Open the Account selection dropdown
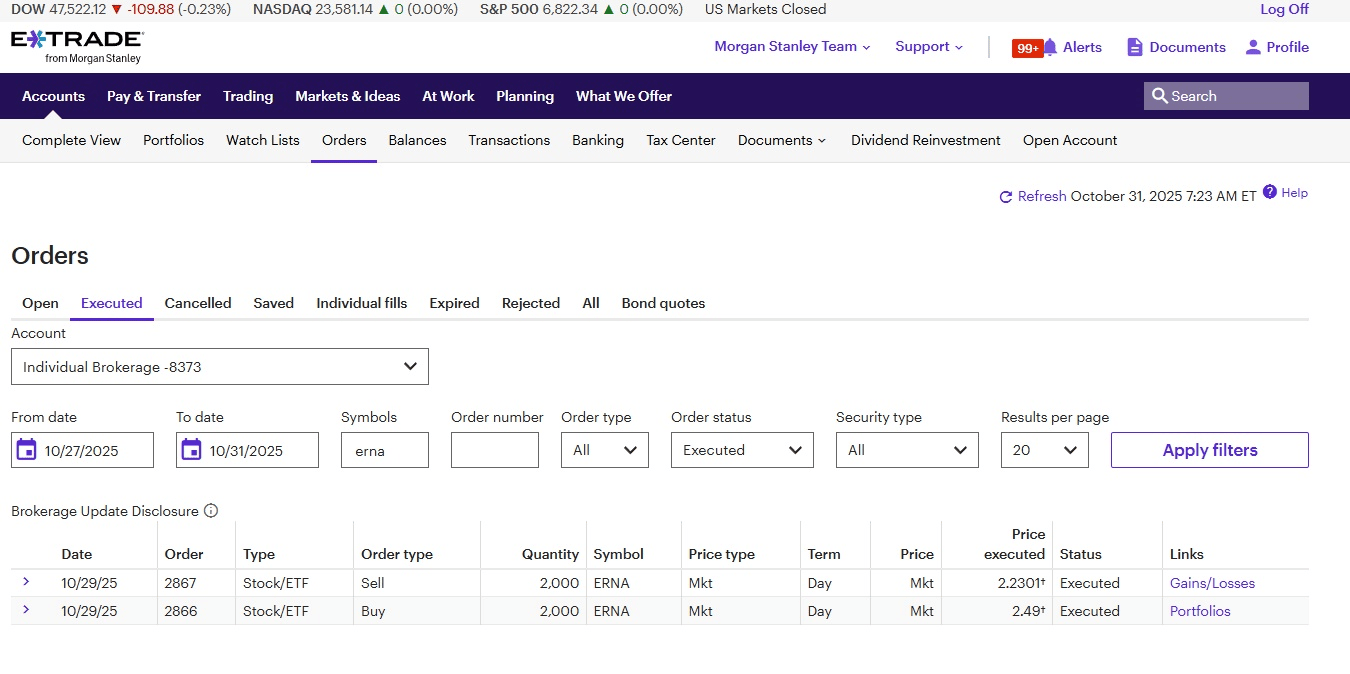Screen dimensions: 1350x674 [220, 367]
